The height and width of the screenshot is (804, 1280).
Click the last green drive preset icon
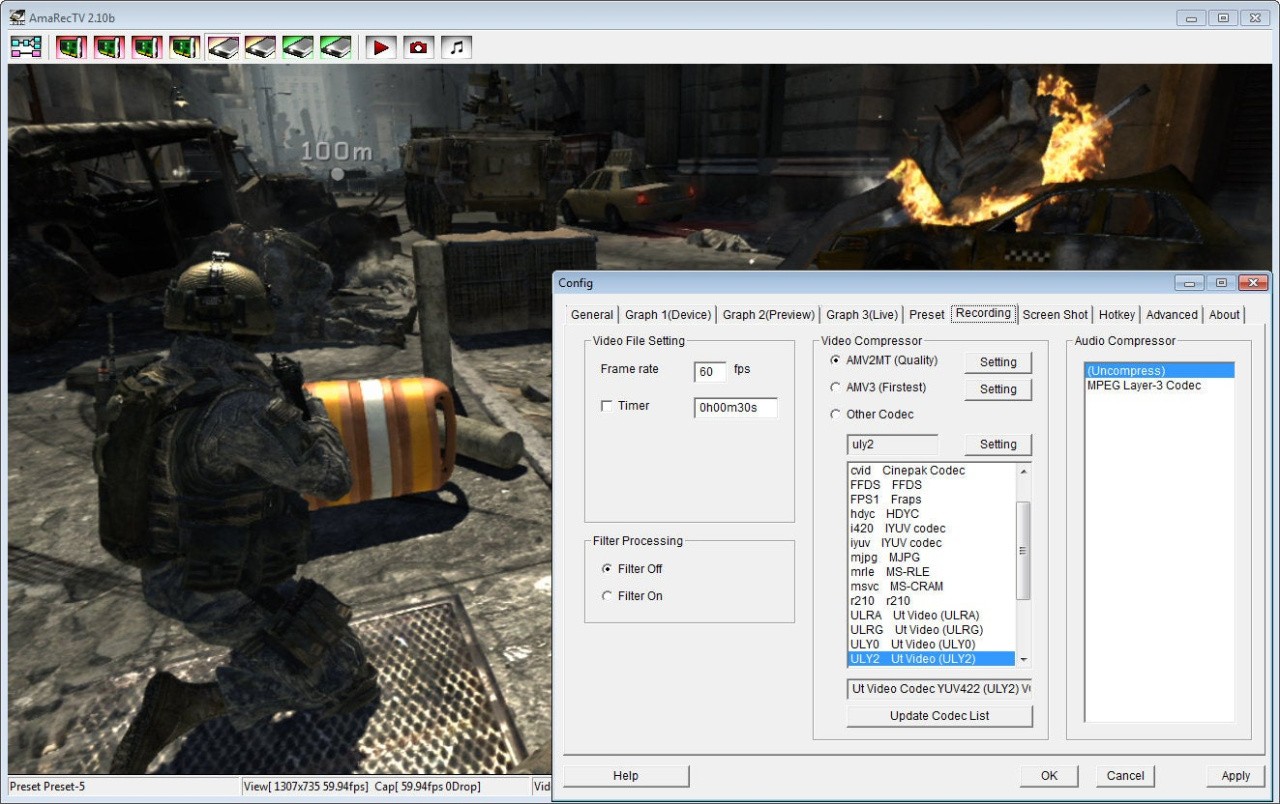(x=336, y=47)
